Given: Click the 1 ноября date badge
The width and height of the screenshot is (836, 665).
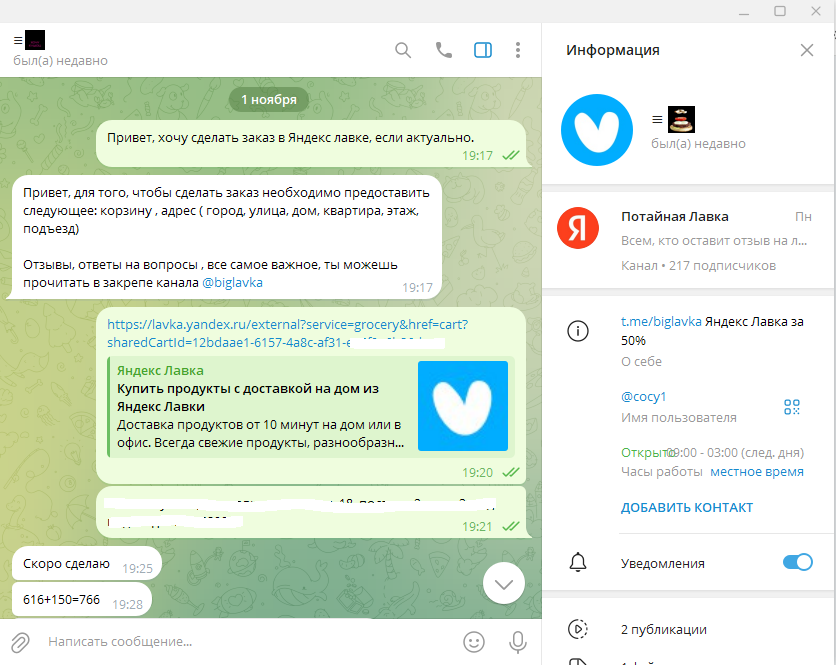Looking at the screenshot, I should (269, 100).
